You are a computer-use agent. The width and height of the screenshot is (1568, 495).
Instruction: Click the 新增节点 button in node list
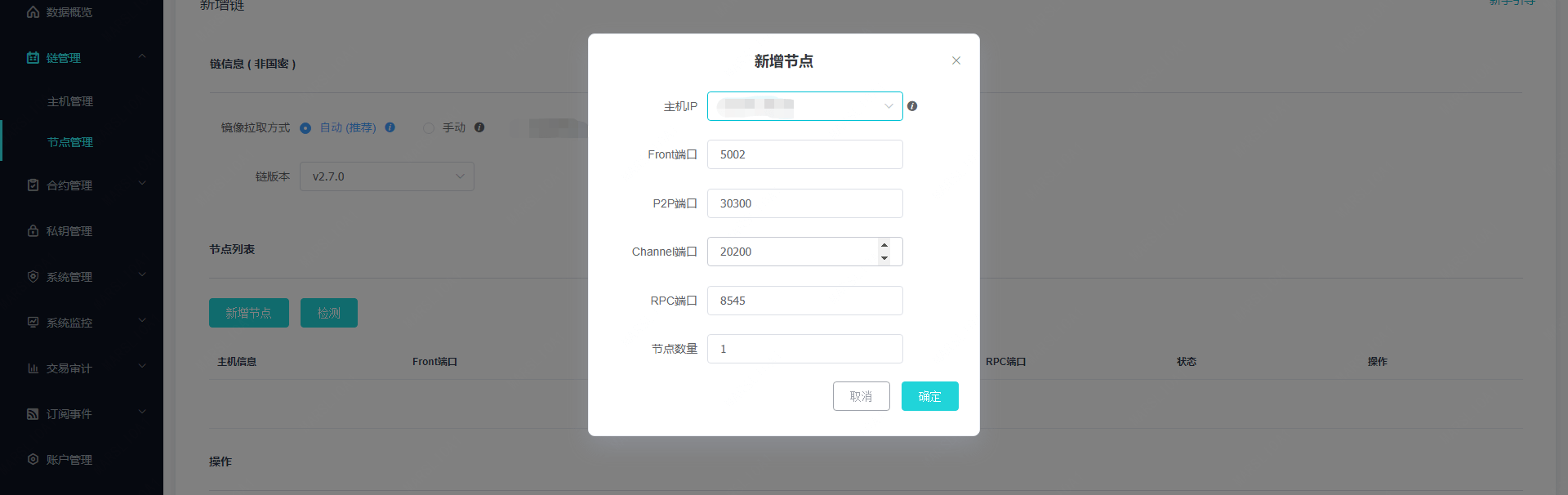point(249,313)
